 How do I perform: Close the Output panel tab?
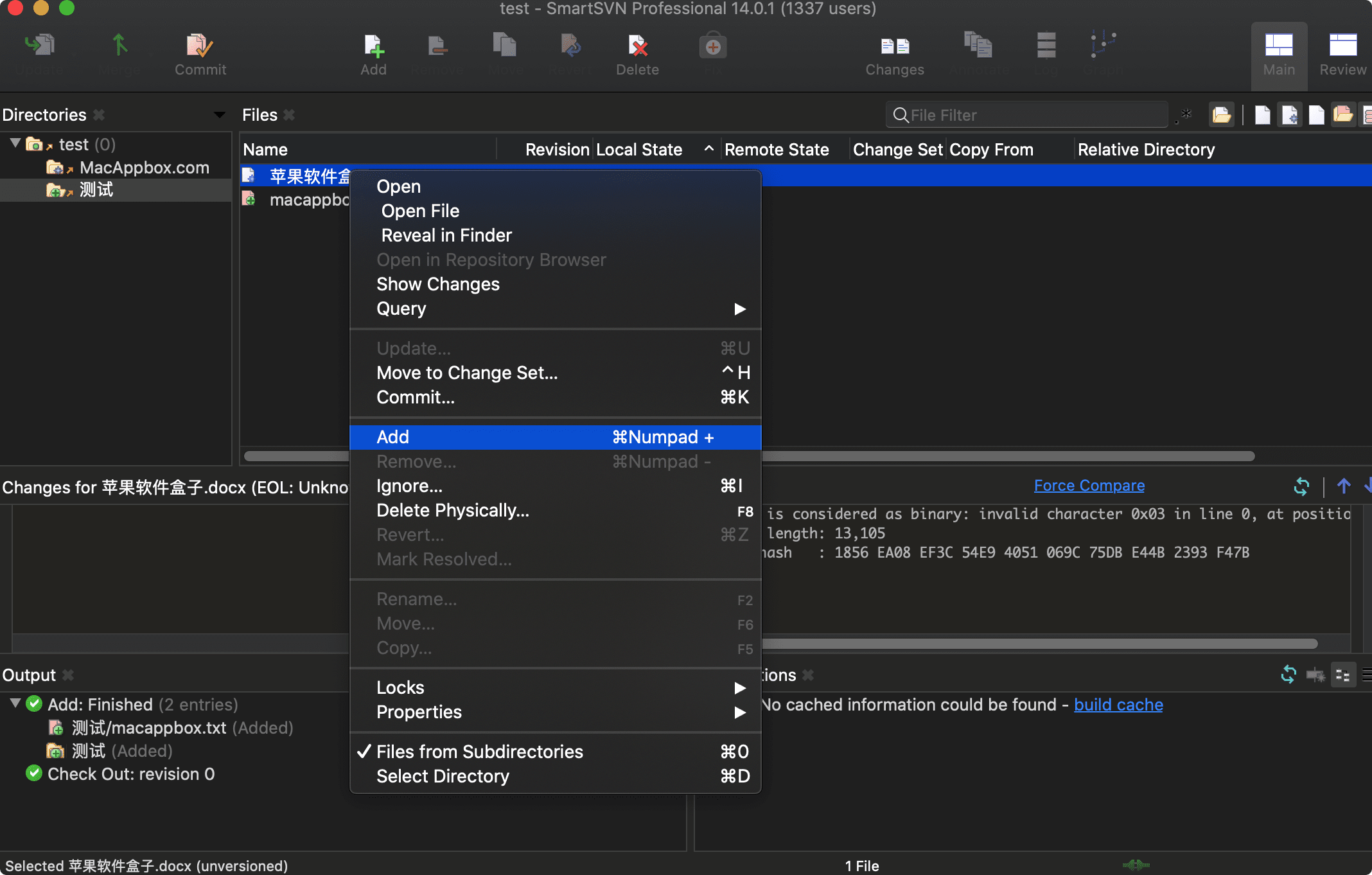click(x=68, y=675)
